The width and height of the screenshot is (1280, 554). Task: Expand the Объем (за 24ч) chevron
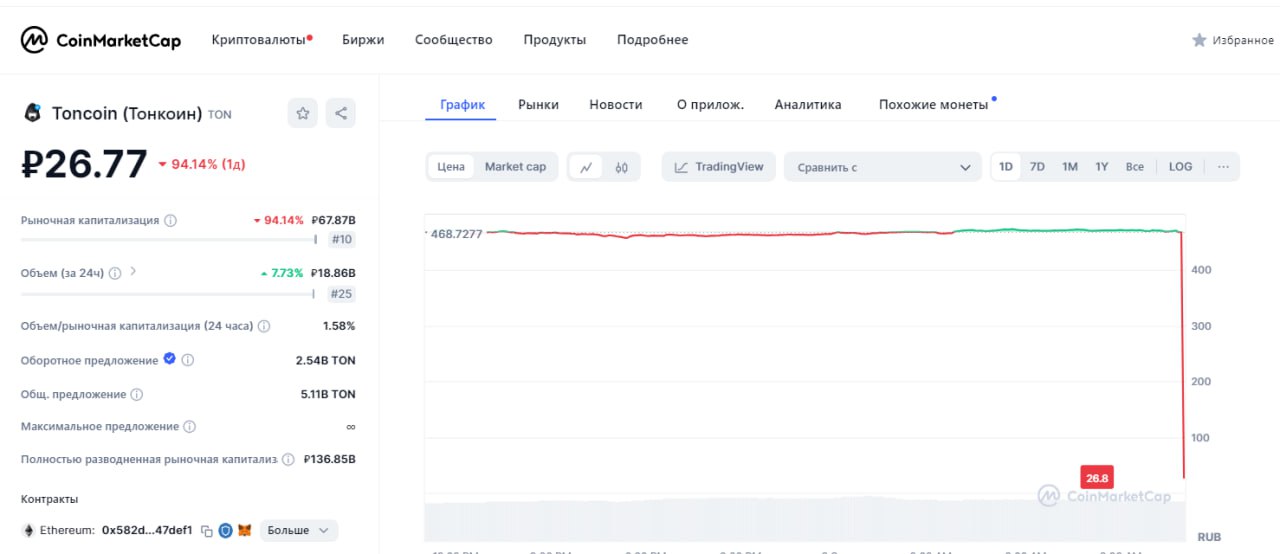[x=133, y=272]
